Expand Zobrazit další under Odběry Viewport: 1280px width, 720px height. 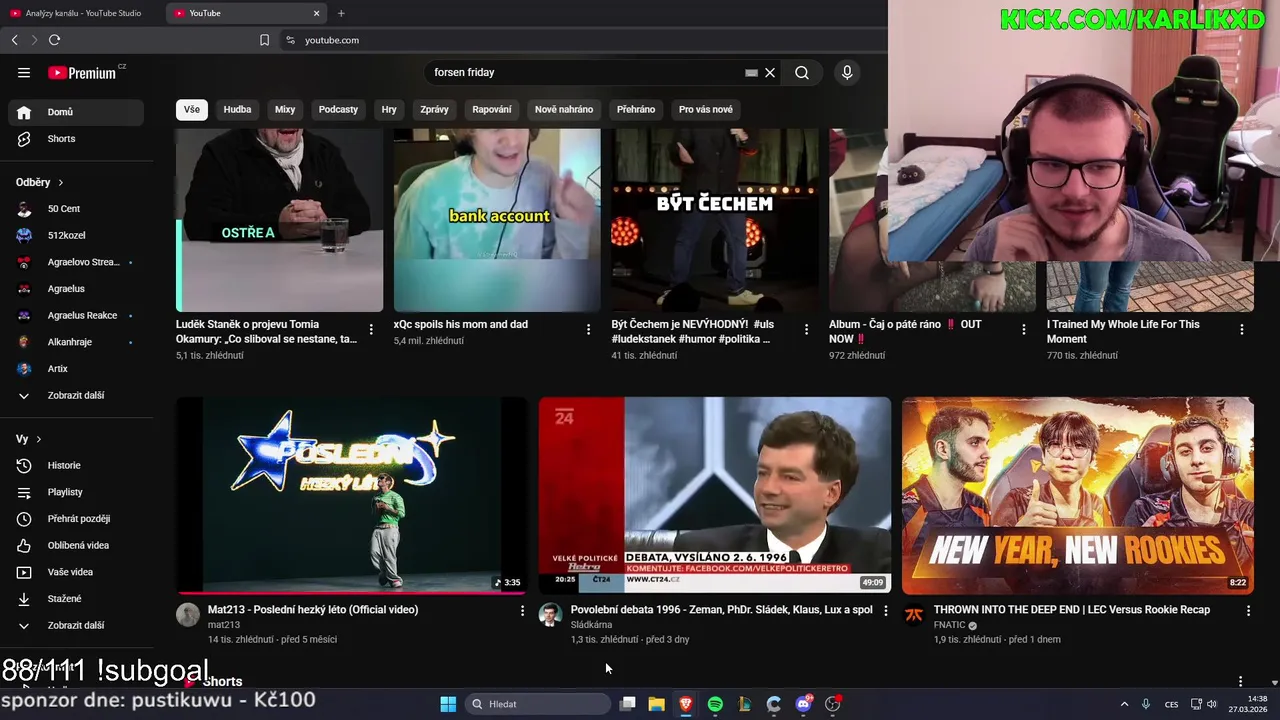75,395
